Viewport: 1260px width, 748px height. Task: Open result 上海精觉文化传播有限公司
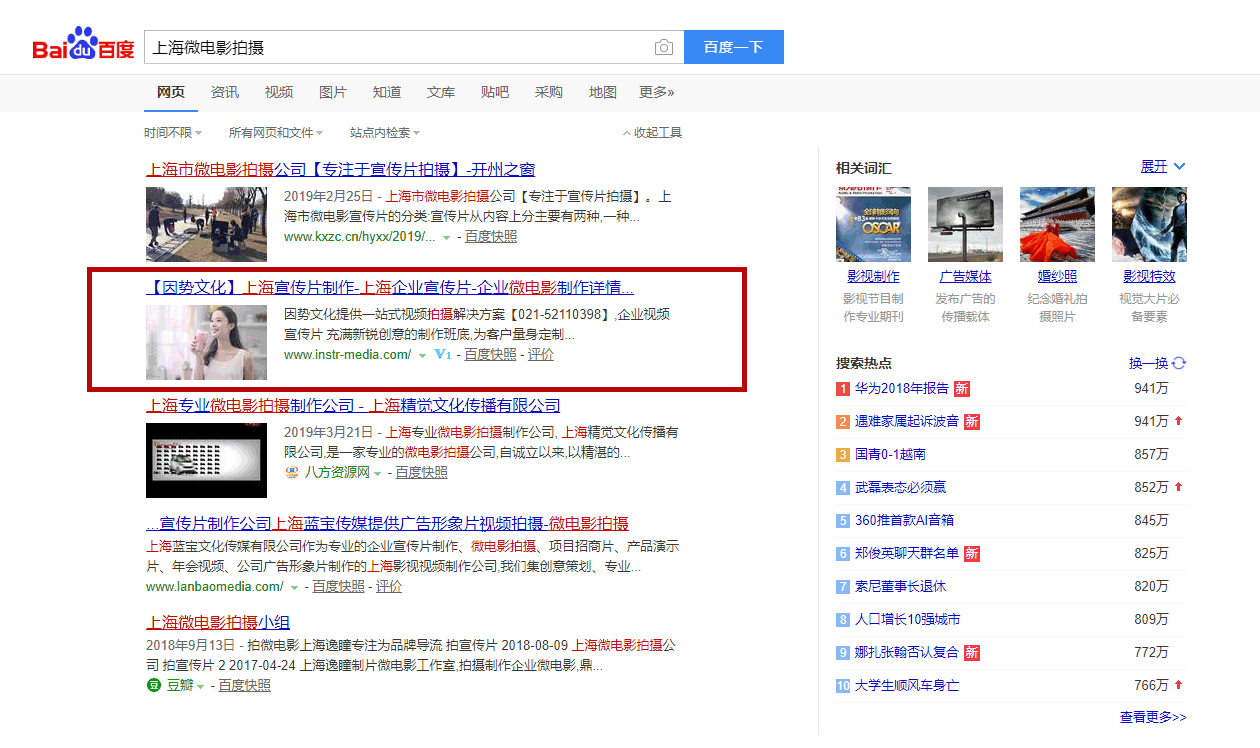(353, 406)
